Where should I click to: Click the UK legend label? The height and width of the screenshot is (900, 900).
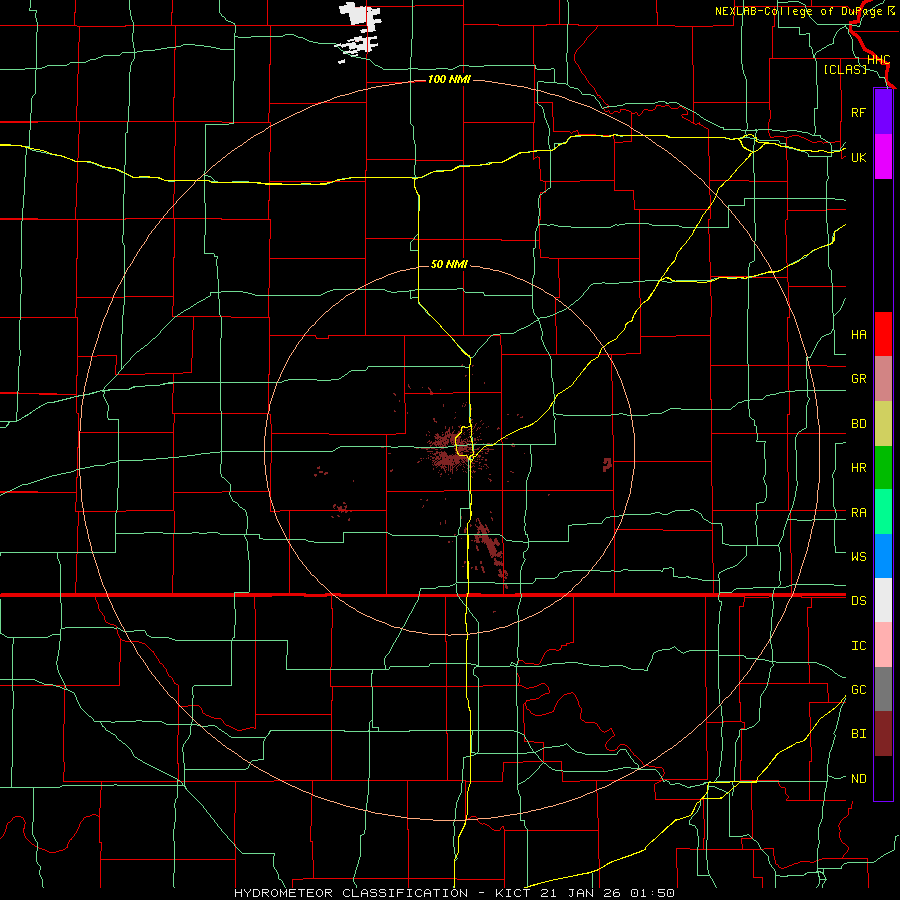tap(859, 157)
